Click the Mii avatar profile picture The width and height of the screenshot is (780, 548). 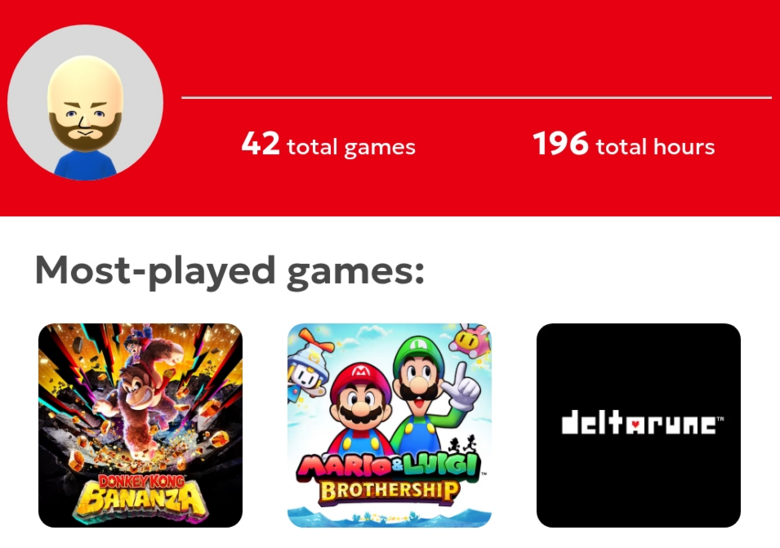(x=85, y=103)
